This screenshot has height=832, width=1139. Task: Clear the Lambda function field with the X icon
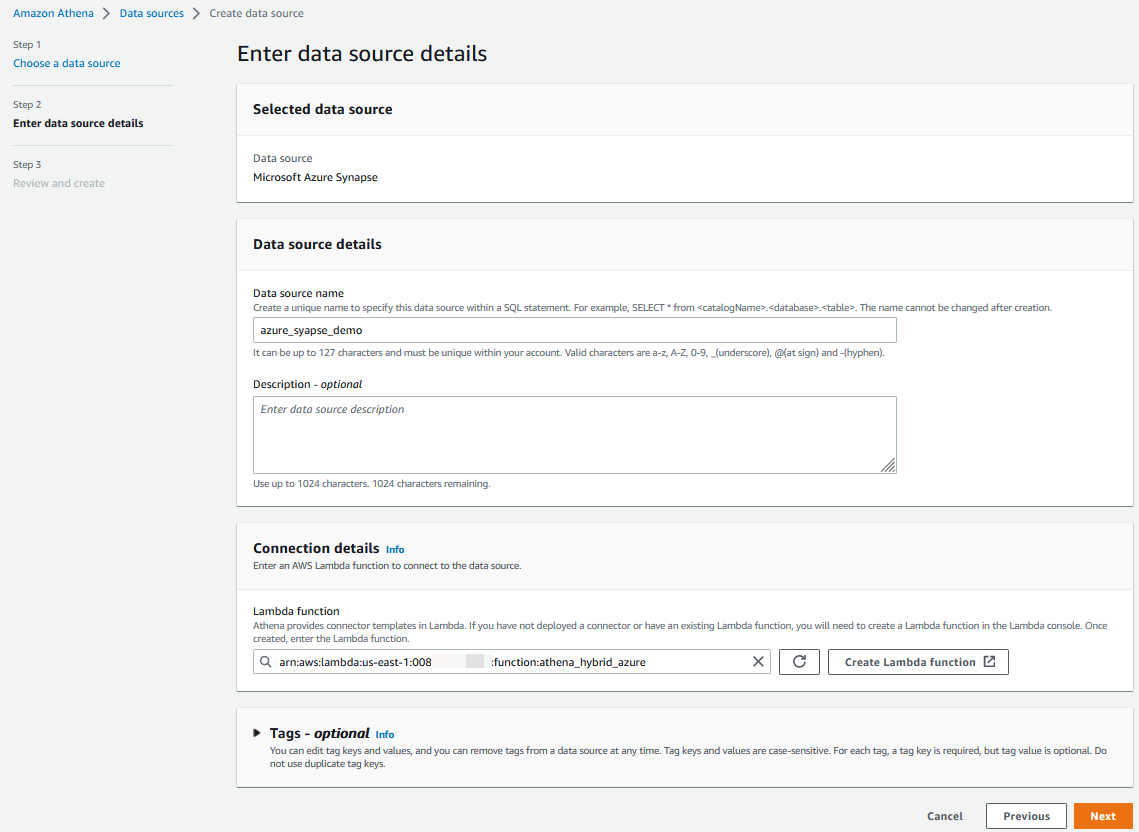coord(758,662)
